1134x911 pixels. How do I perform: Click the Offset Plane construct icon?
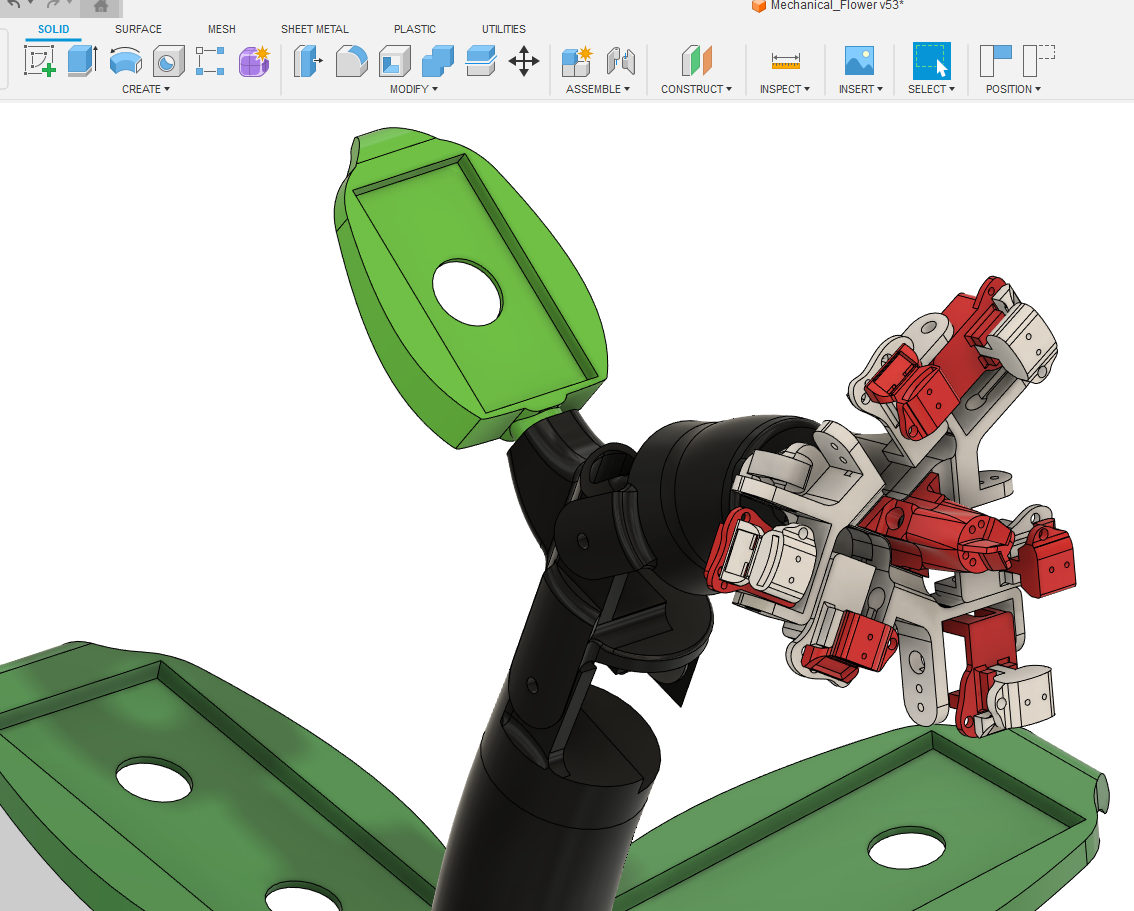pos(696,61)
